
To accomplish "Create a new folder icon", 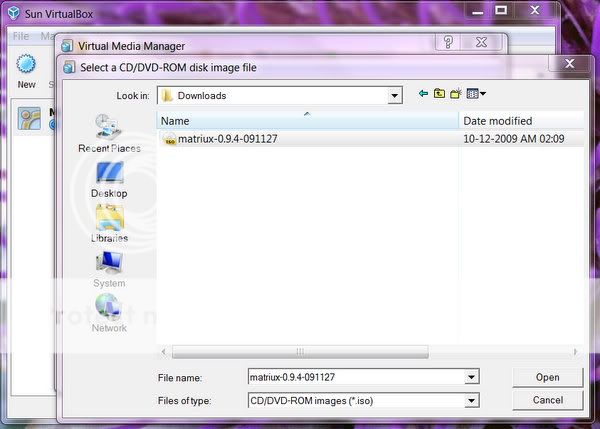I will [x=455, y=93].
